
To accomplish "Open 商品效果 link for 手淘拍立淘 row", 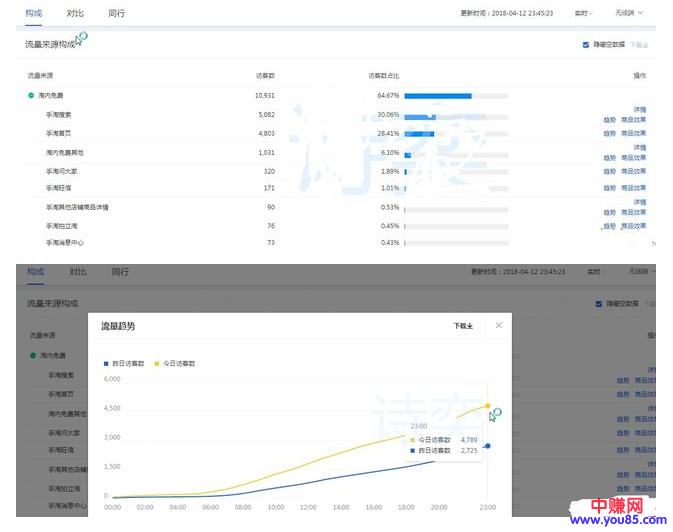I will tap(633, 226).
